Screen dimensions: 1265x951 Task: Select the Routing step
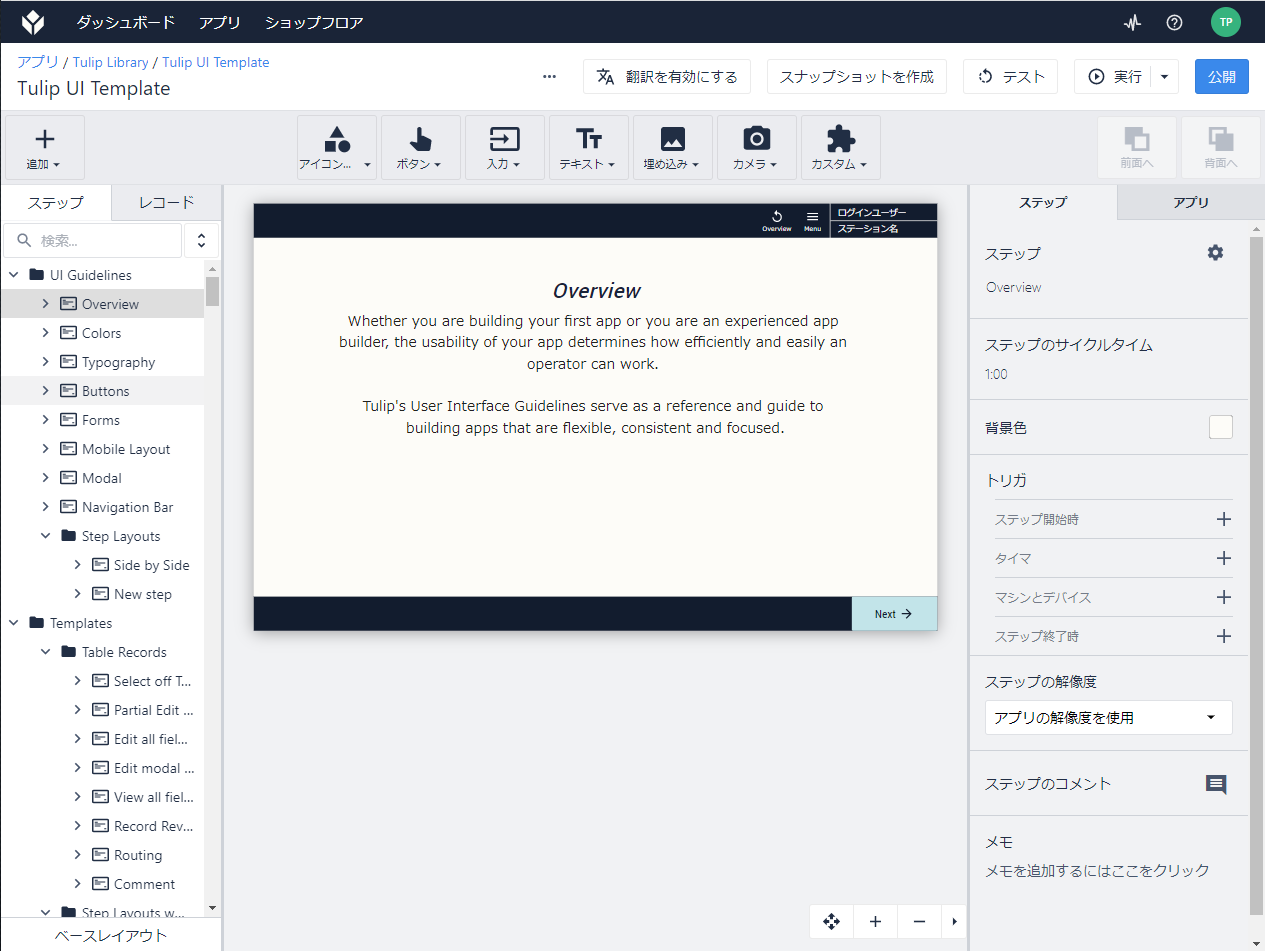[x=102, y=855]
